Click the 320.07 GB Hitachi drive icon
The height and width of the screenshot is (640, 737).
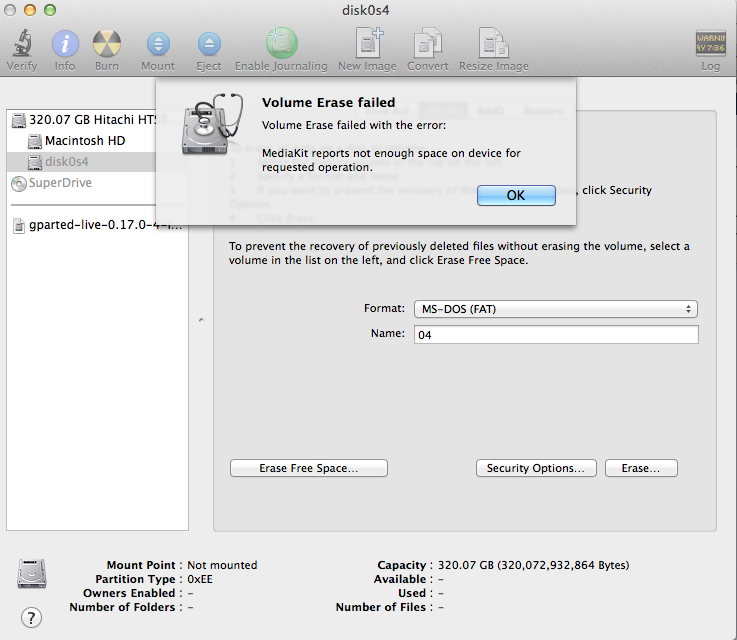pyautogui.click(x=19, y=120)
